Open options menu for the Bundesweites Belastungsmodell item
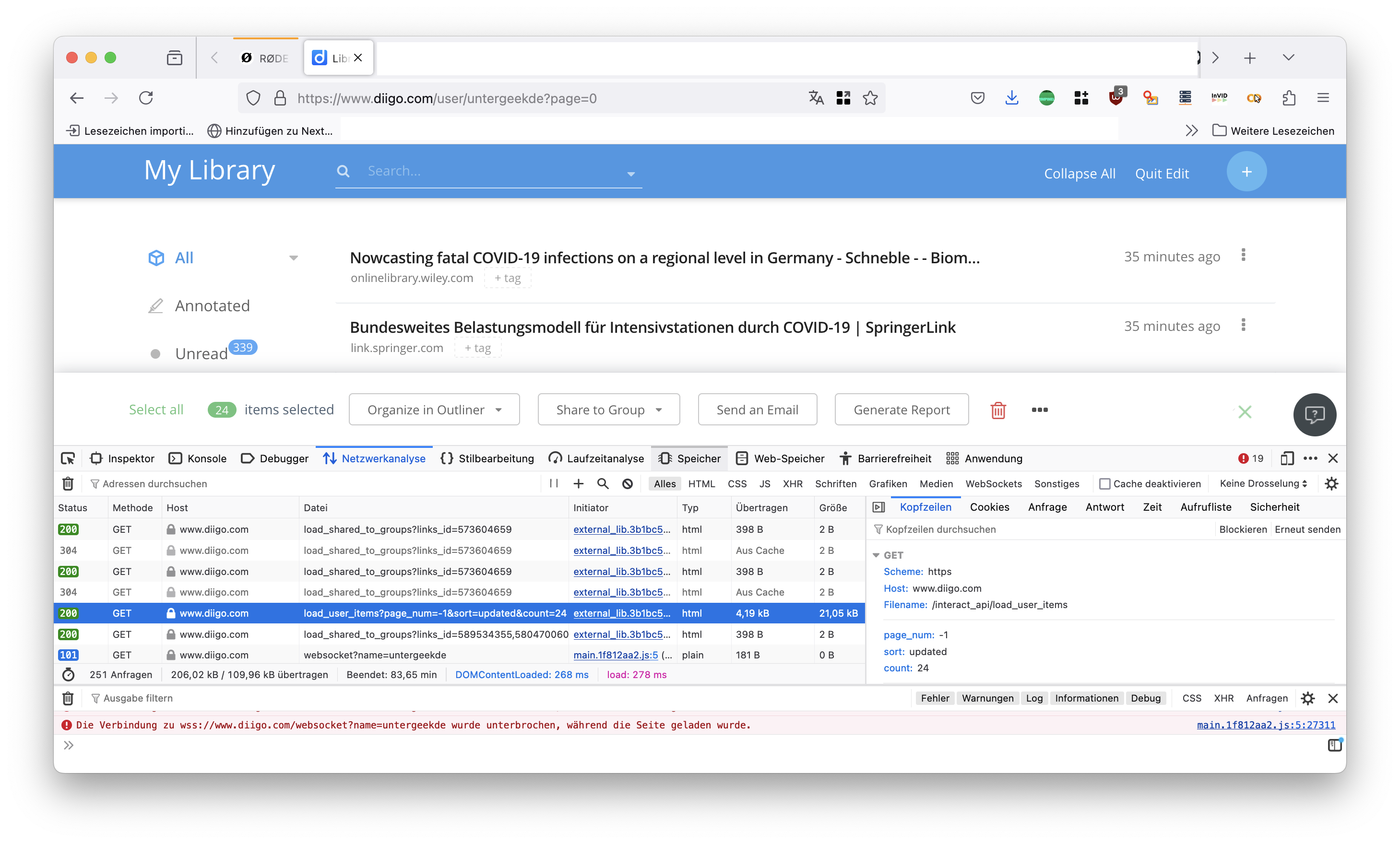 (1243, 325)
